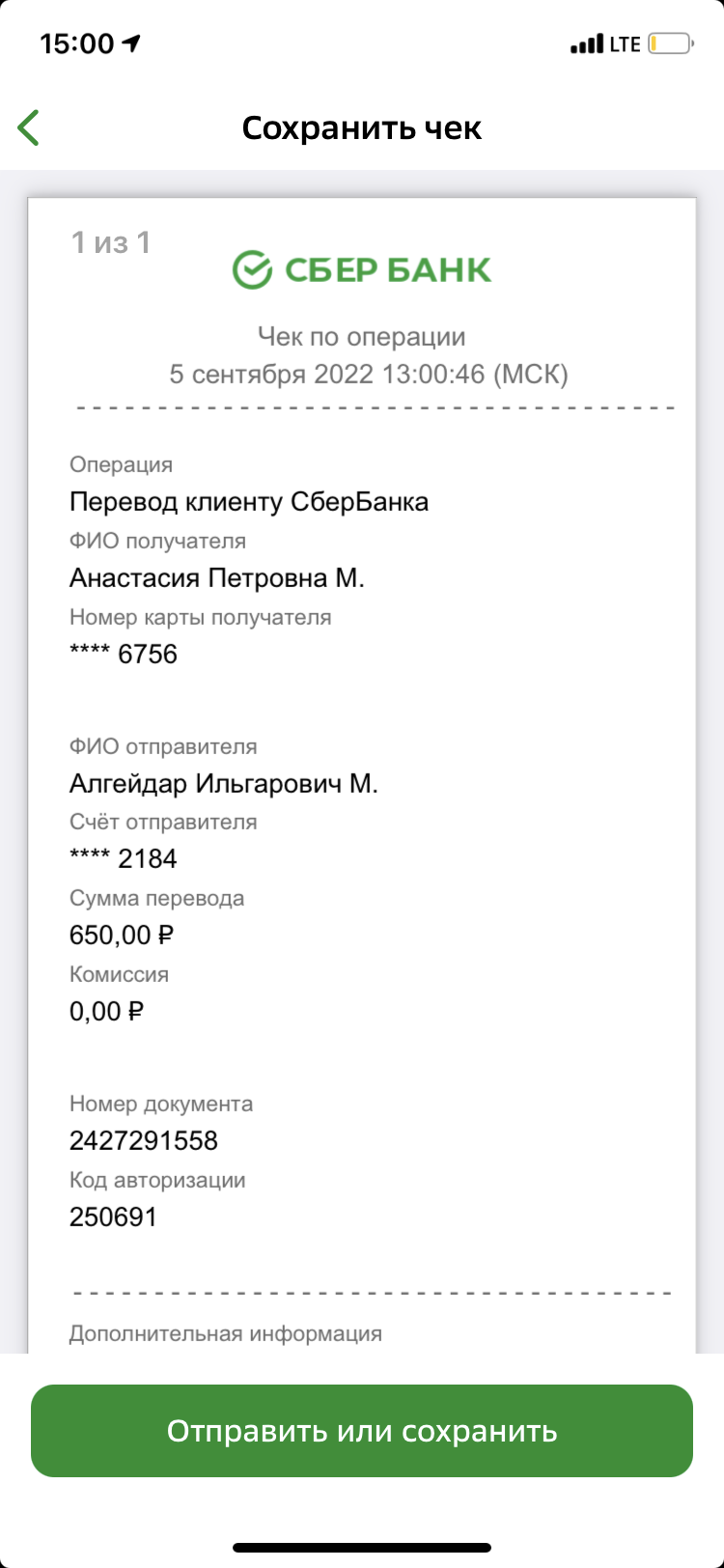724x1568 pixels.
Task: Tap recipient name Анастасия Петровна М.
Action: 217,578
